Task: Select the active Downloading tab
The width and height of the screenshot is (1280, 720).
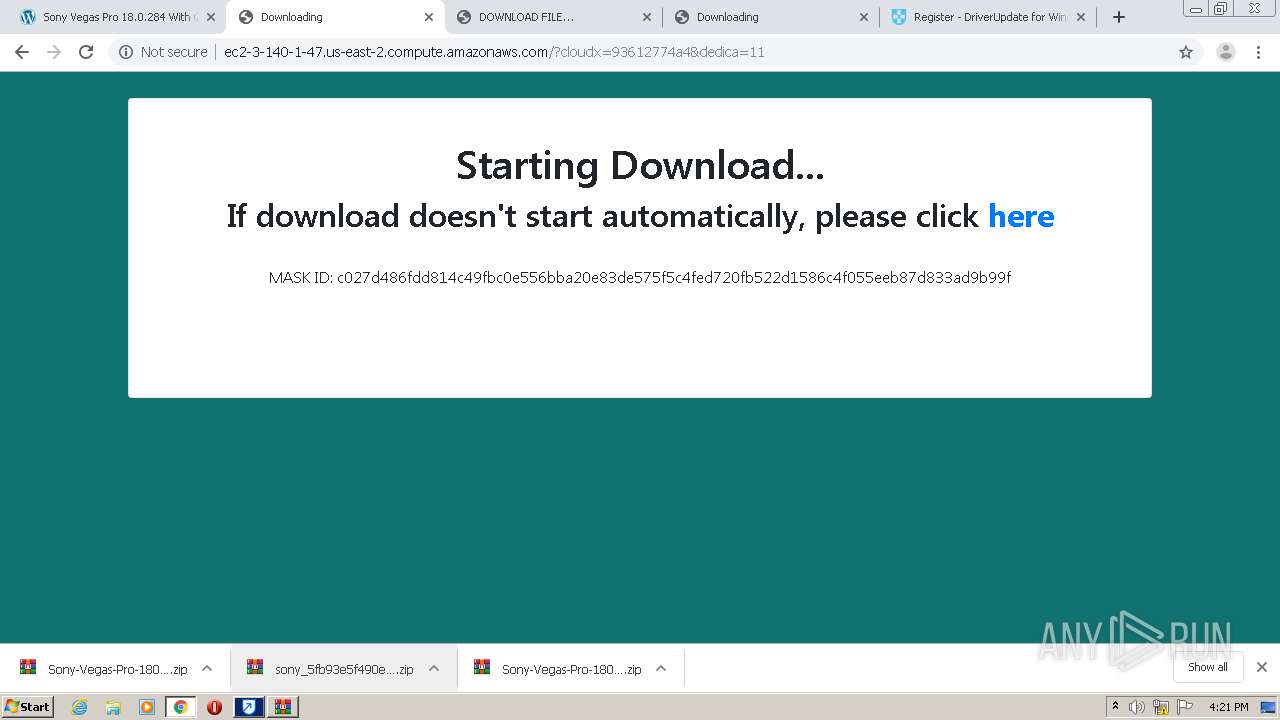Action: (335, 17)
